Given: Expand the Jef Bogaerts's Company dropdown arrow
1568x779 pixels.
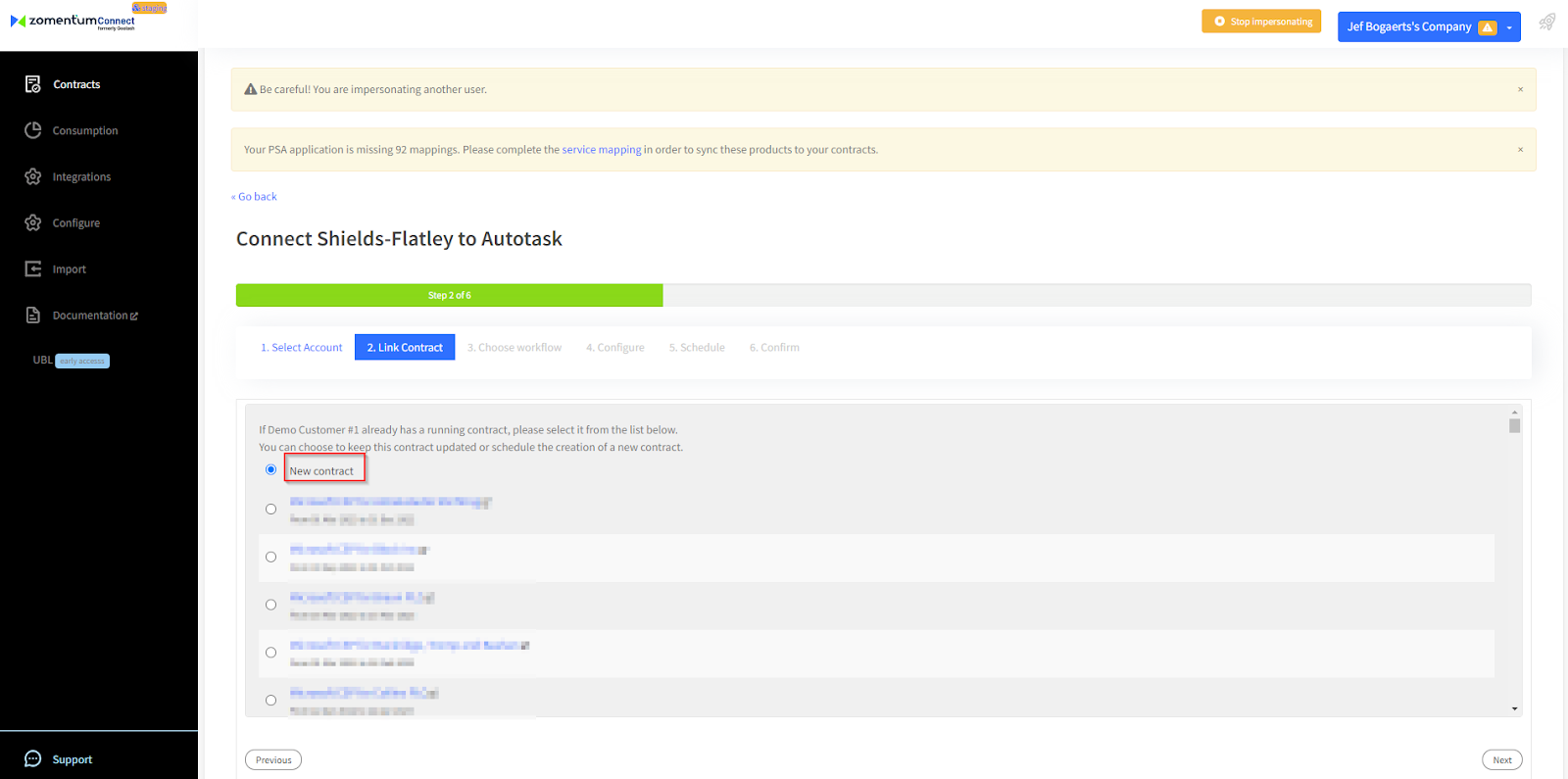Looking at the screenshot, I should pos(1509,27).
